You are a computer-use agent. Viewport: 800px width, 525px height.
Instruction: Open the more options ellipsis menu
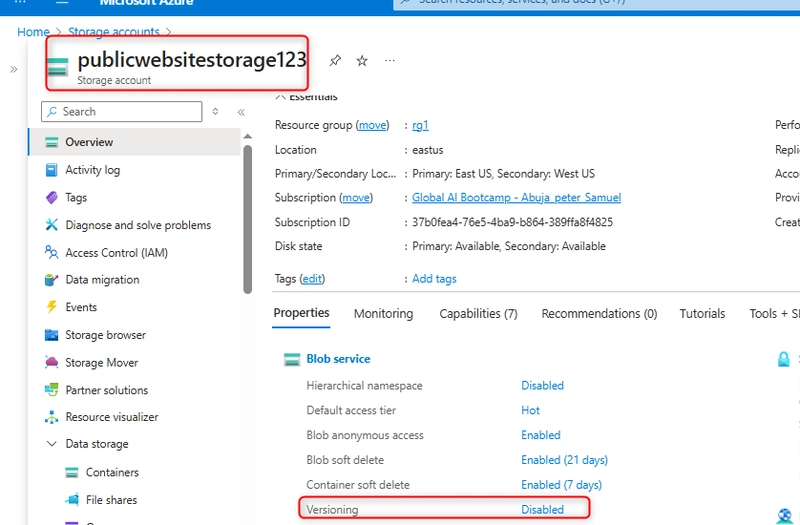(390, 61)
